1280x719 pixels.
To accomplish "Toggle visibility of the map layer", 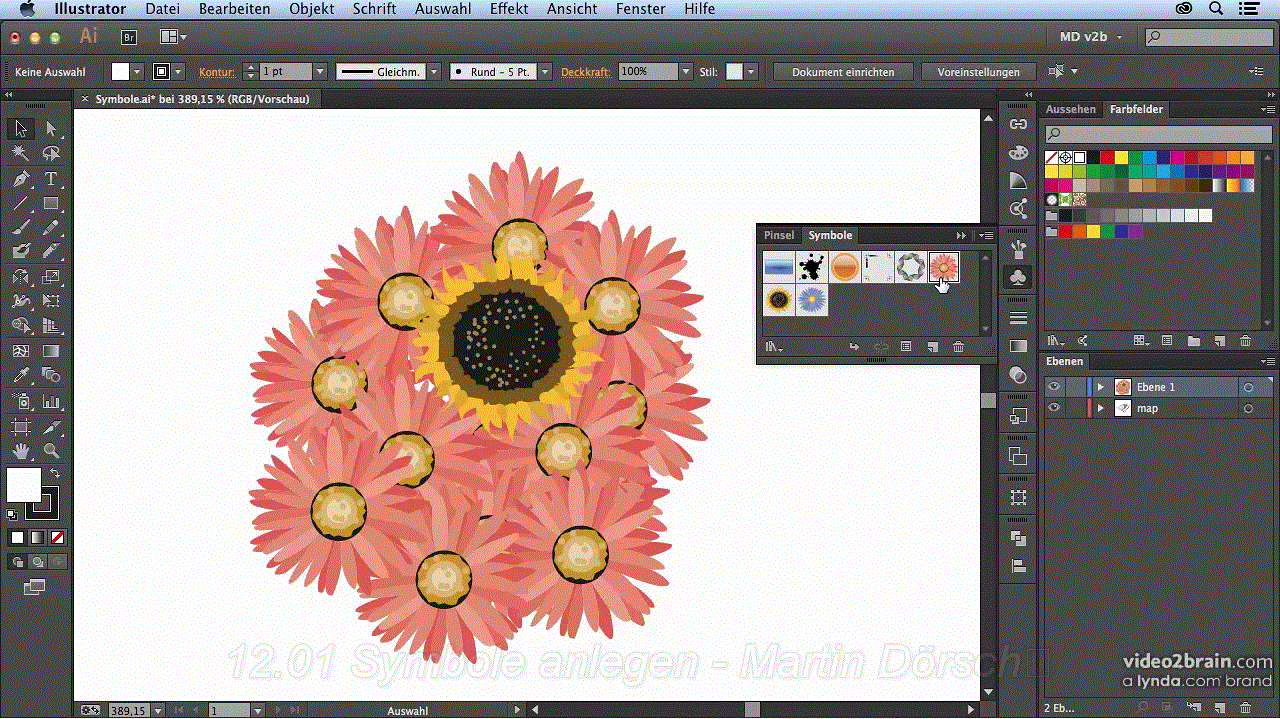I will point(1054,408).
